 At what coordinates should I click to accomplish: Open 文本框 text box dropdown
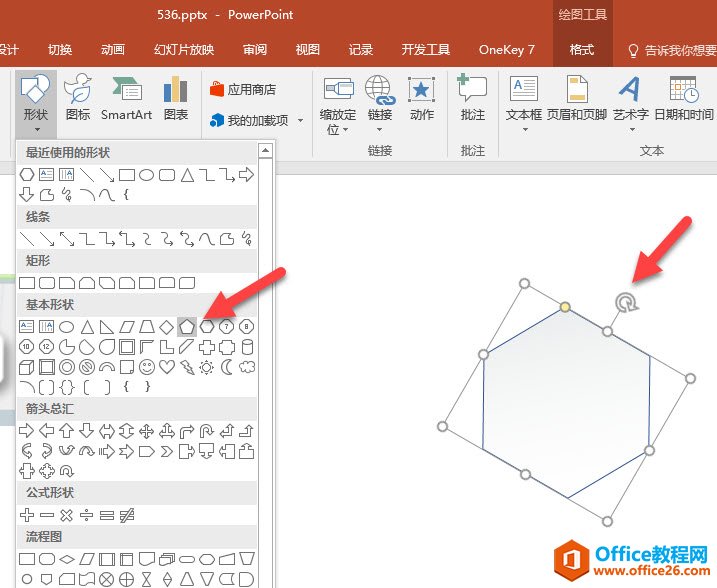524,103
